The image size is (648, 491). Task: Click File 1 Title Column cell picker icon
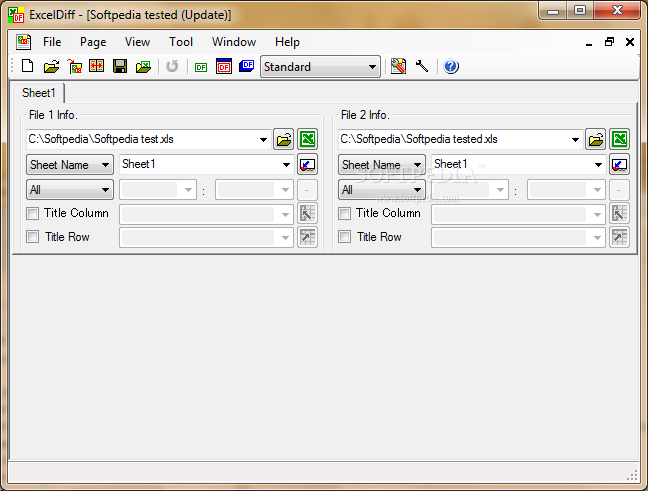(307, 213)
